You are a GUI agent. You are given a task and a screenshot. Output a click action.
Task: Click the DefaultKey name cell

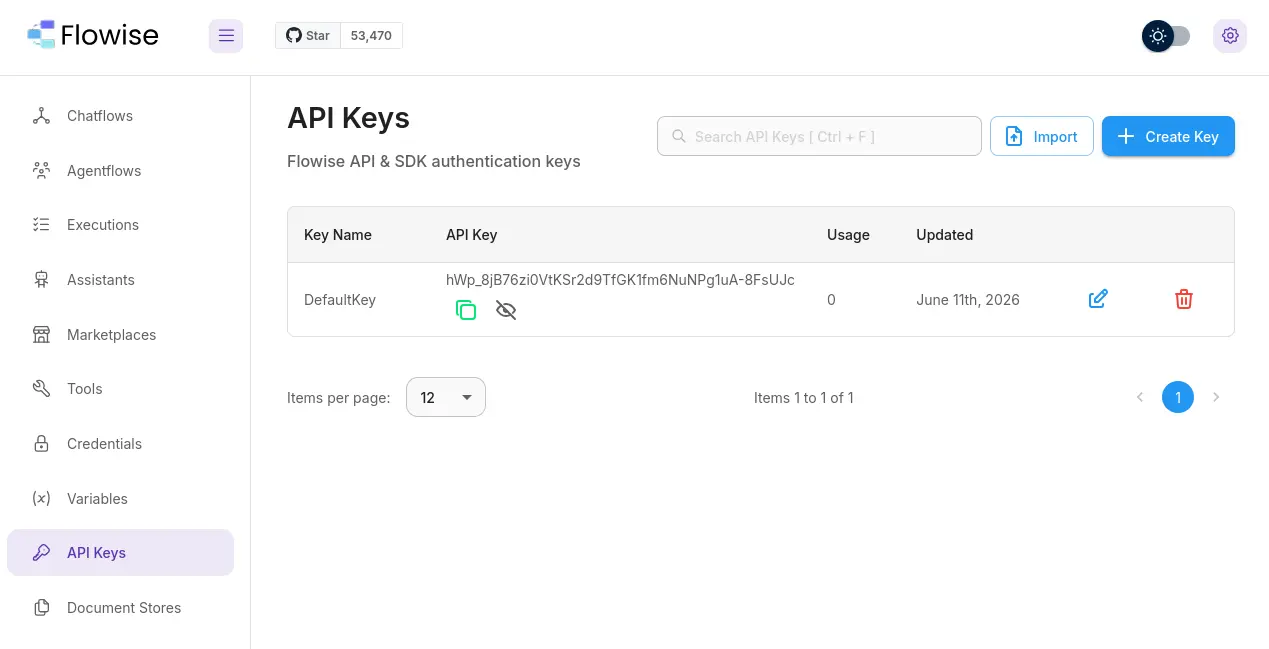pos(340,300)
